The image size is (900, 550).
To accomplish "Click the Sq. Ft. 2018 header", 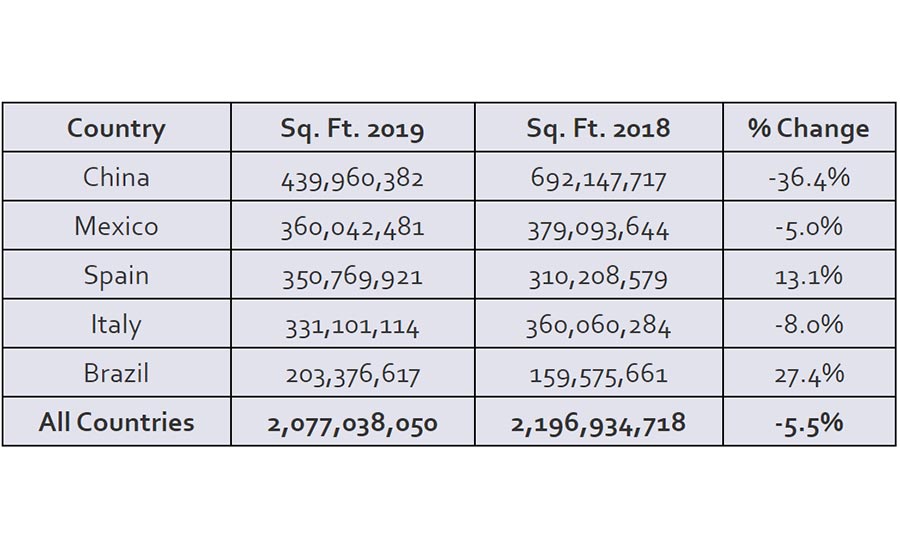I will [x=599, y=129].
